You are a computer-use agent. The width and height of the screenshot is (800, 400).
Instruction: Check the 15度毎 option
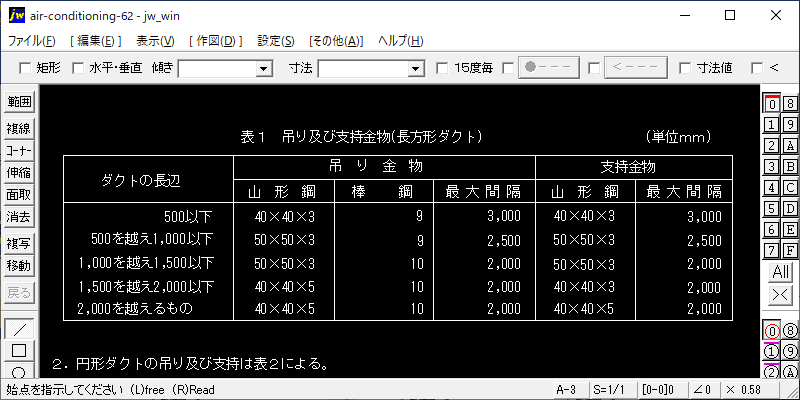442,68
